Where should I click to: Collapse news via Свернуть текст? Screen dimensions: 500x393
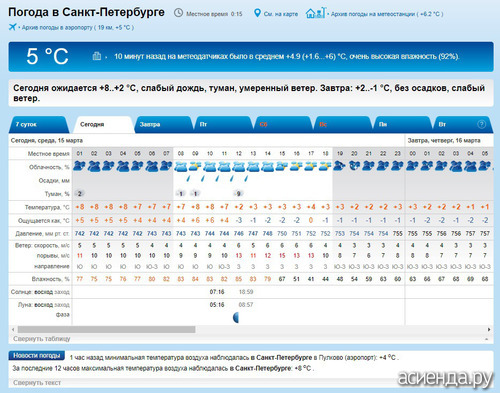point(37,382)
